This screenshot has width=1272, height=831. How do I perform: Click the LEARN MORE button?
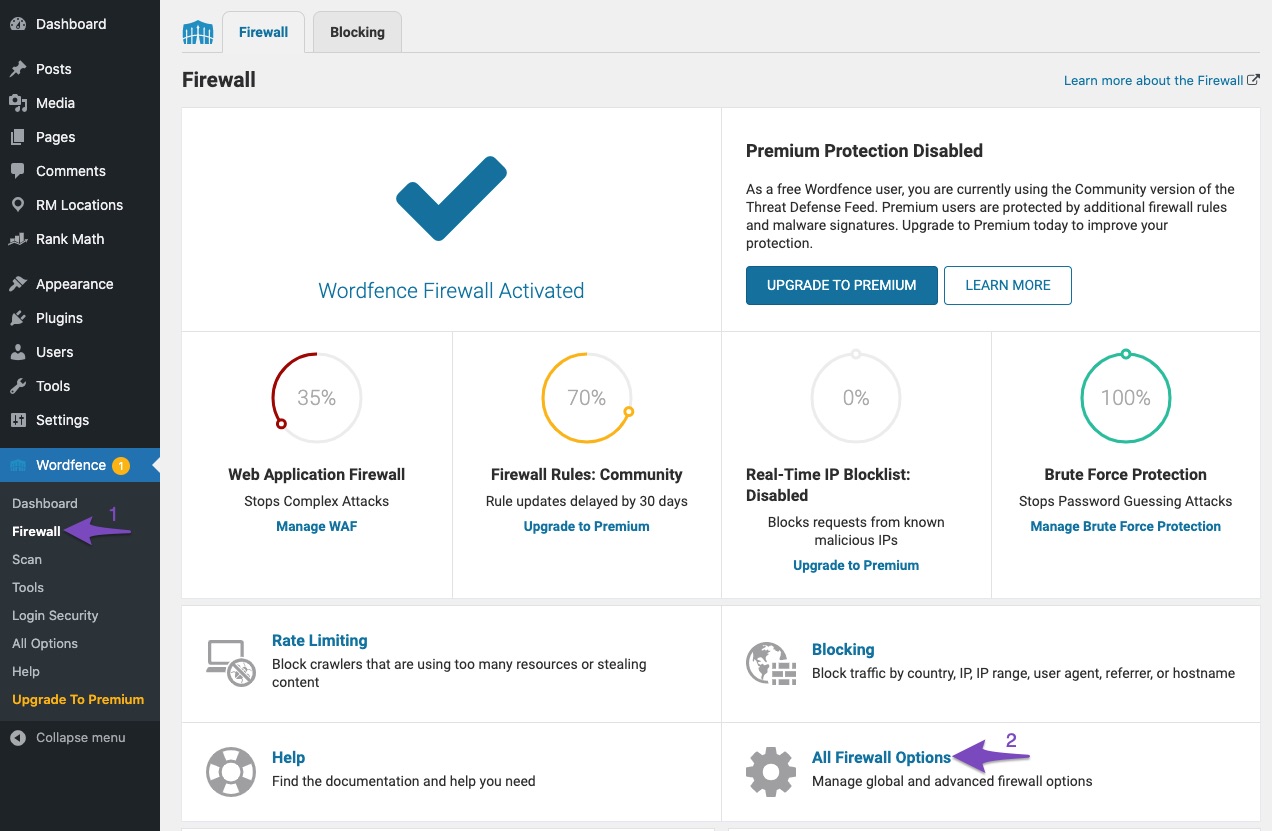tap(1008, 285)
